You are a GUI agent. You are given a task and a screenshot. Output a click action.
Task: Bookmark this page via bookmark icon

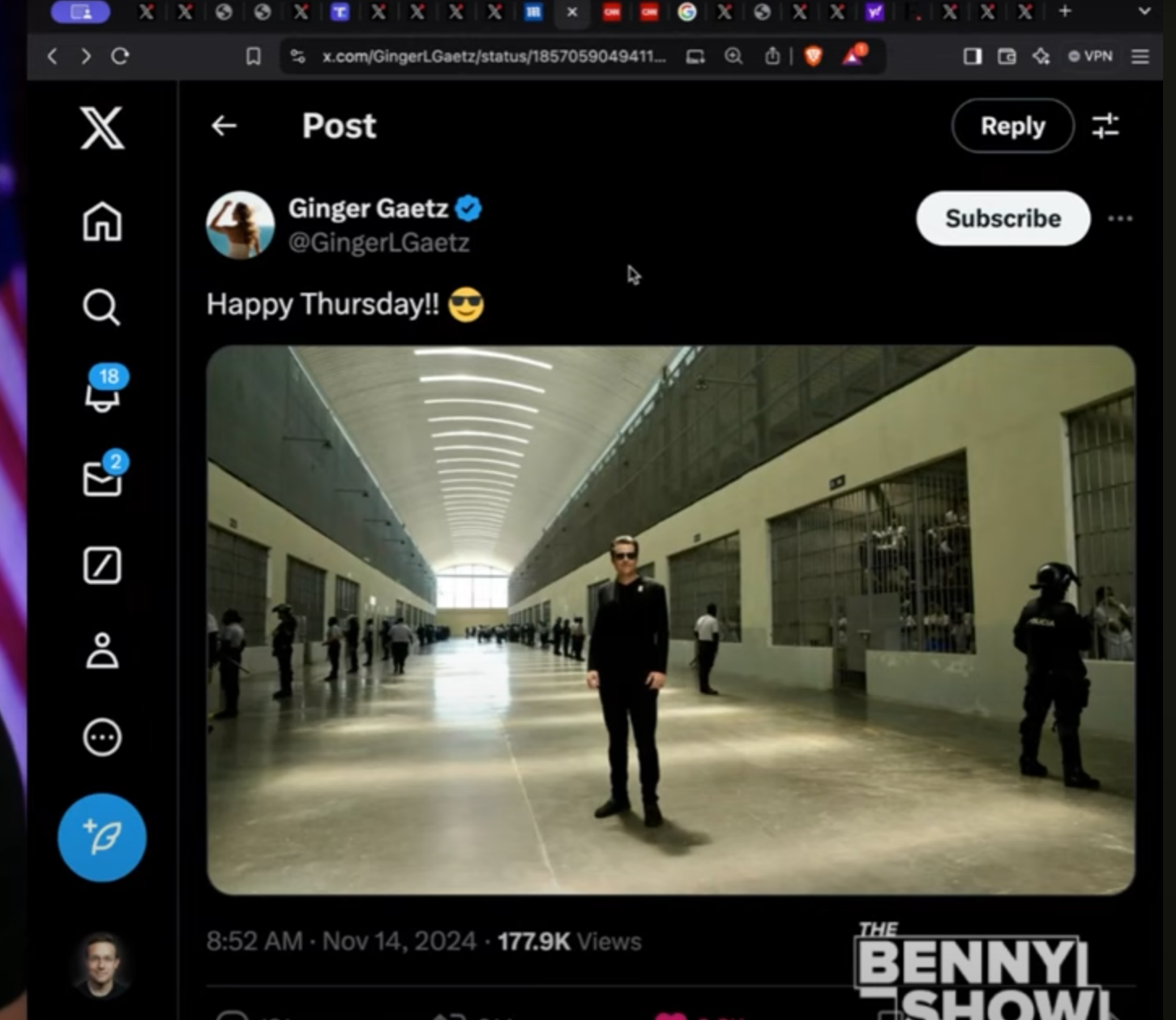(x=253, y=56)
